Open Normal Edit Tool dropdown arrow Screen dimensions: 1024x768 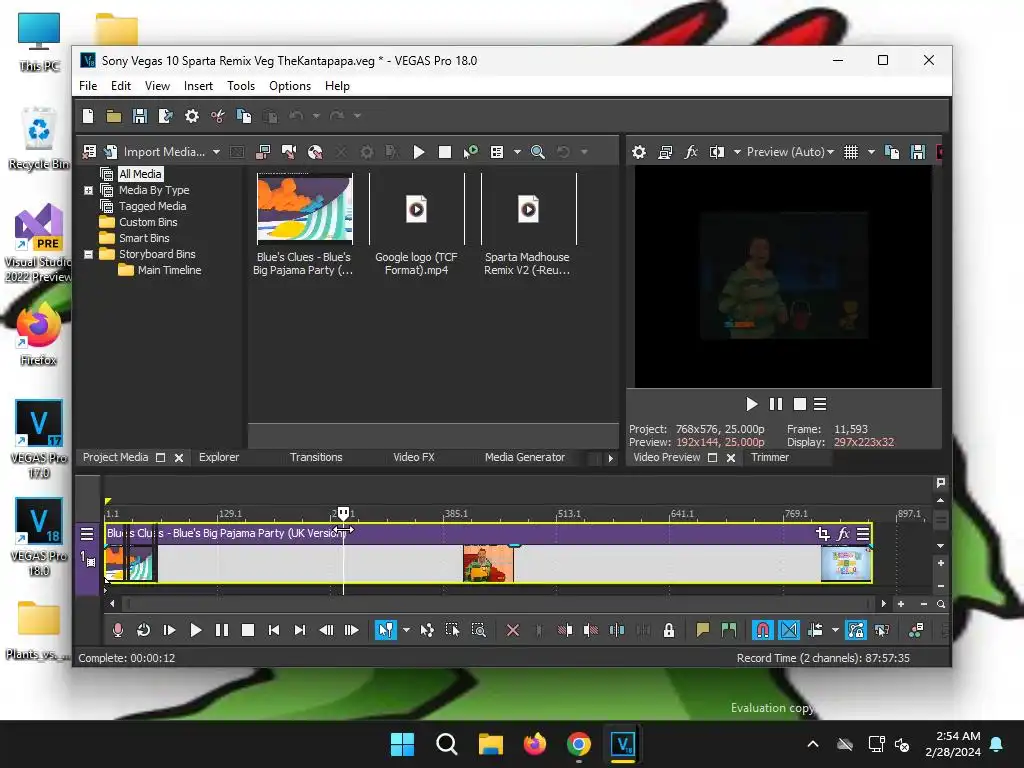[x=406, y=630]
